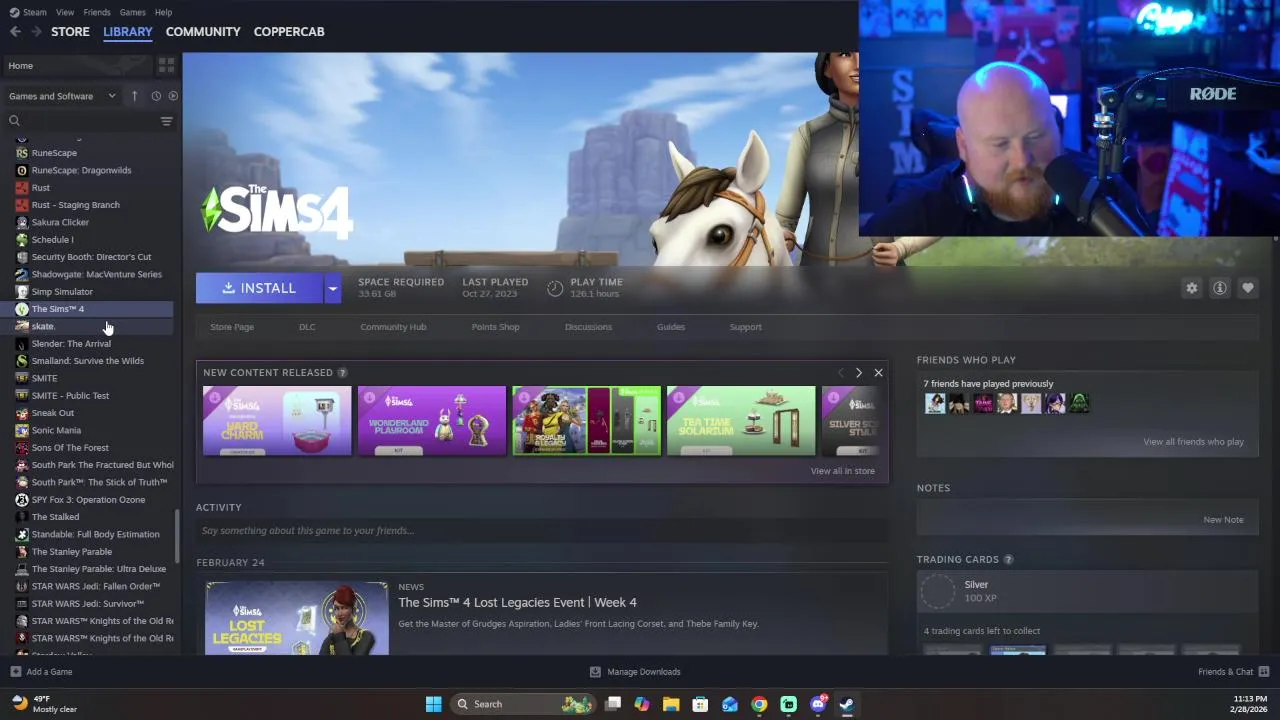The height and width of the screenshot is (720, 1280).
Task: Go back with the navigation back arrow
Action: [x=15, y=32]
